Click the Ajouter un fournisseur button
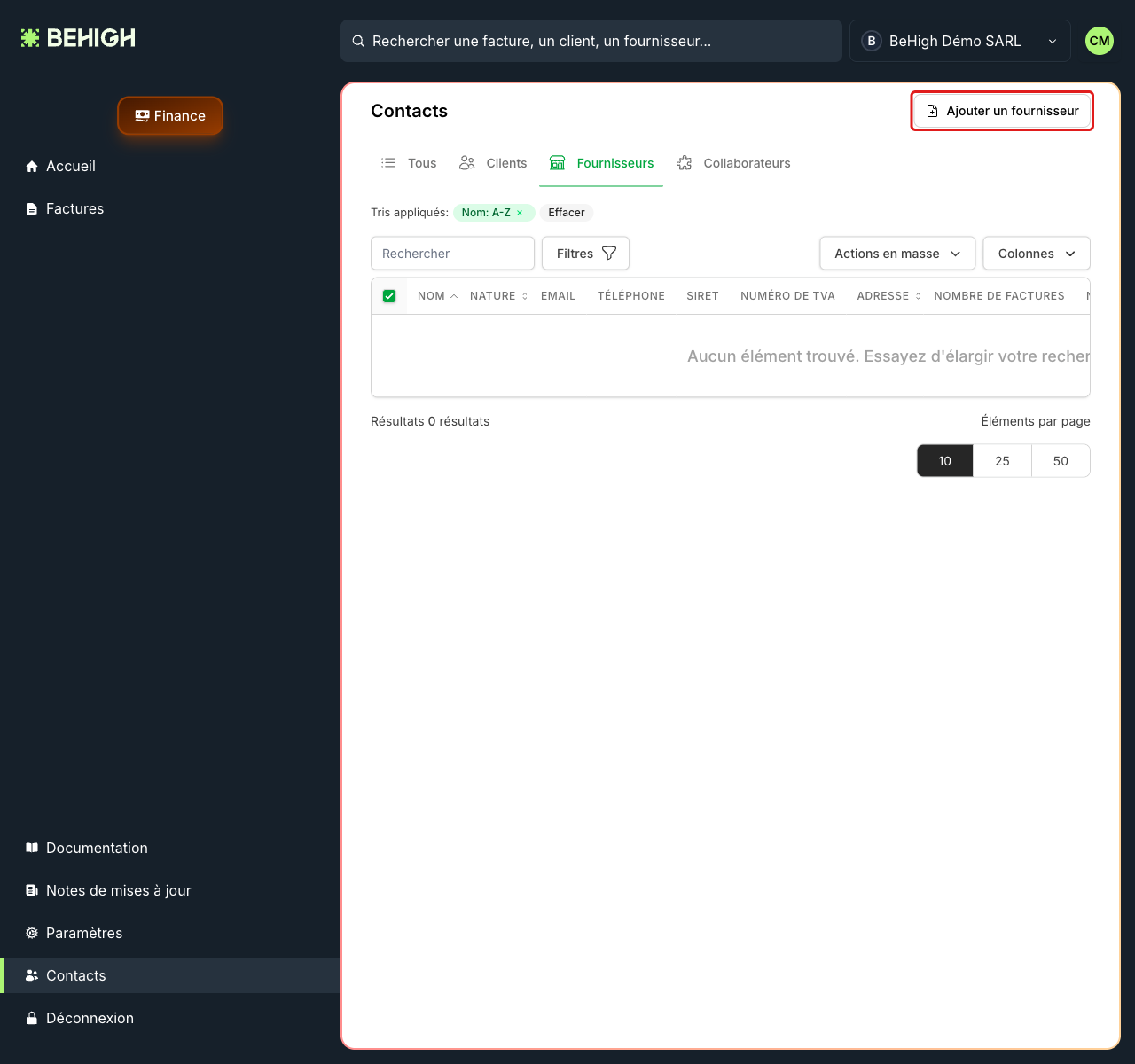This screenshot has height=1064, width=1135. click(1002, 111)
